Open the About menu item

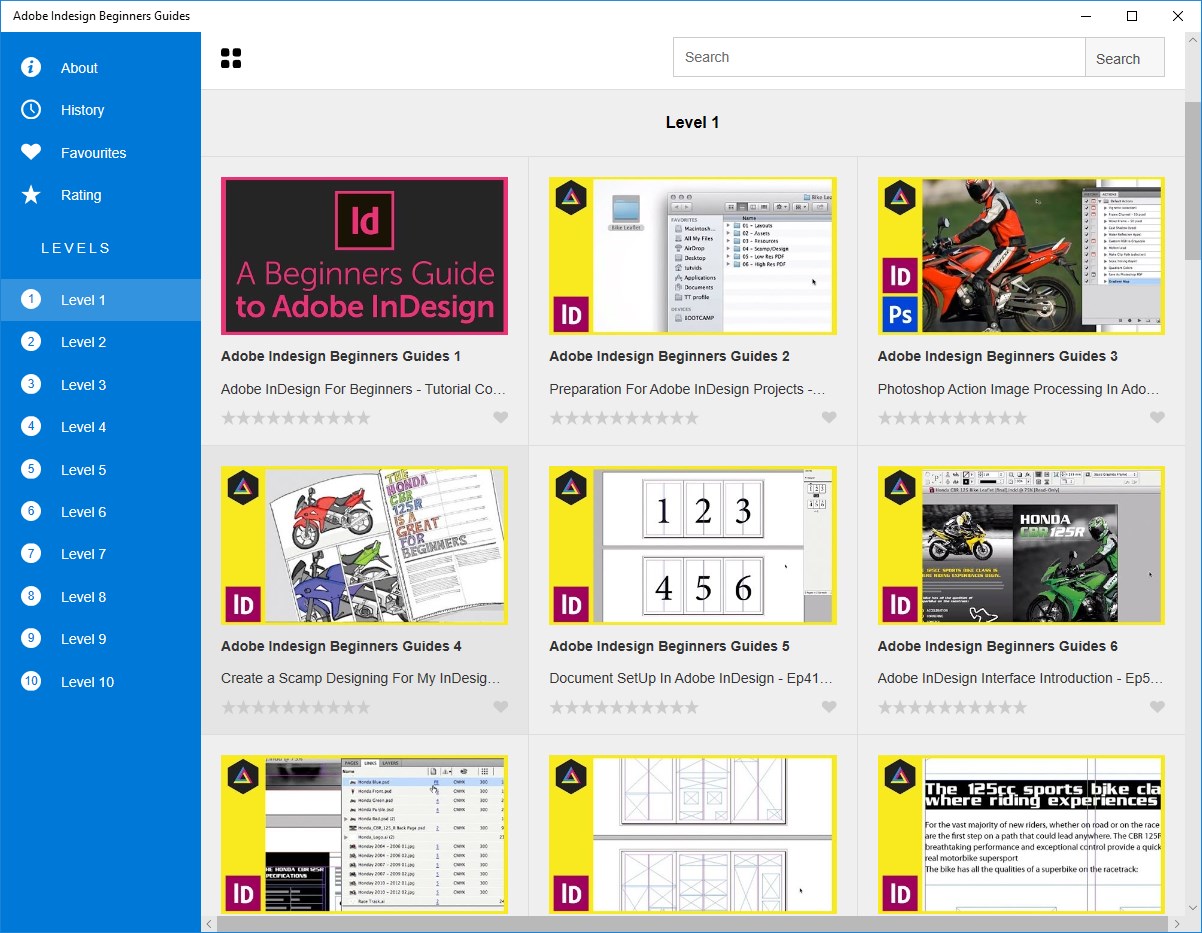pos(100,68)
